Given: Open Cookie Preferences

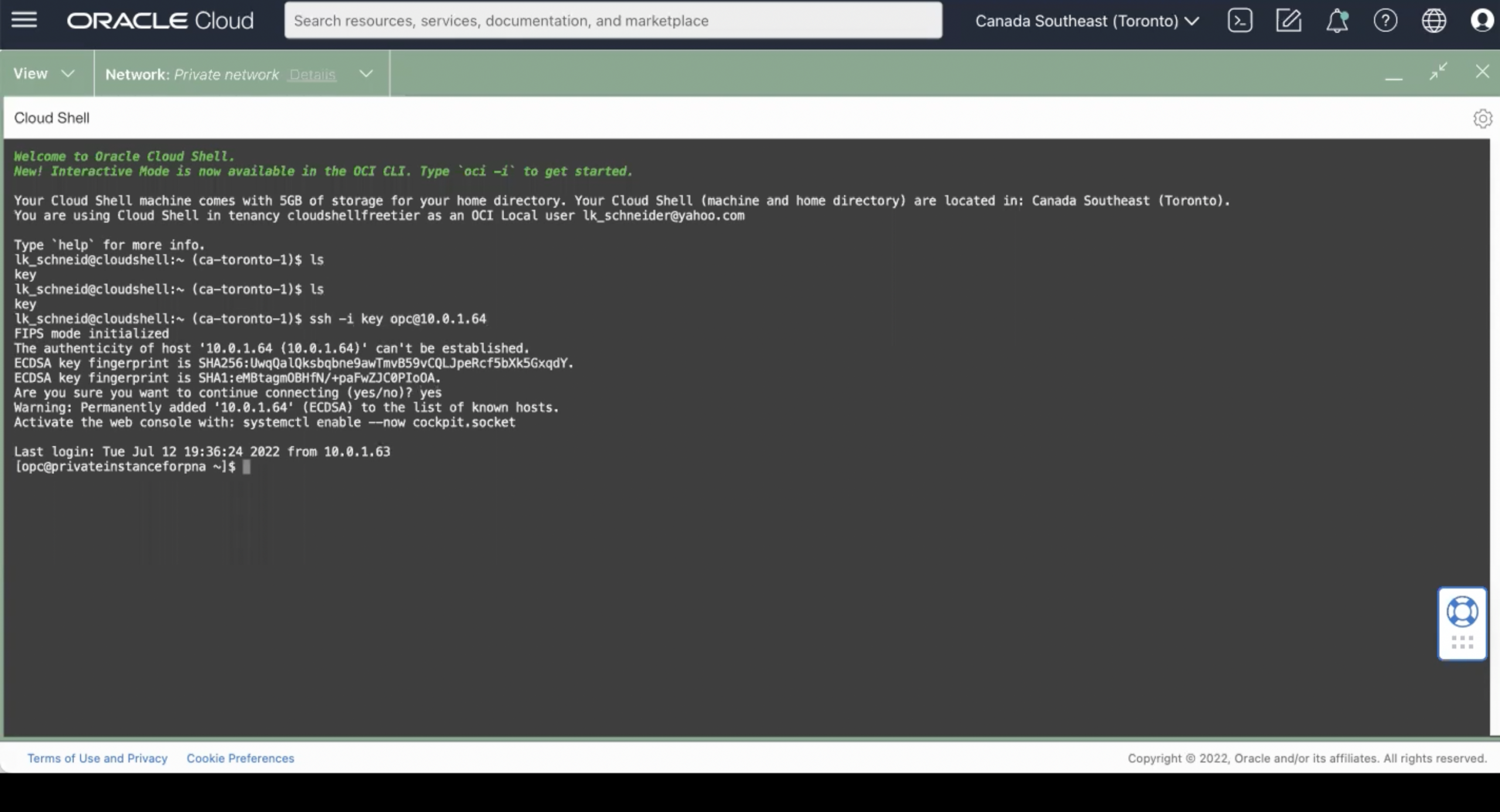Looking at the screenshot, I should point(240,758).
